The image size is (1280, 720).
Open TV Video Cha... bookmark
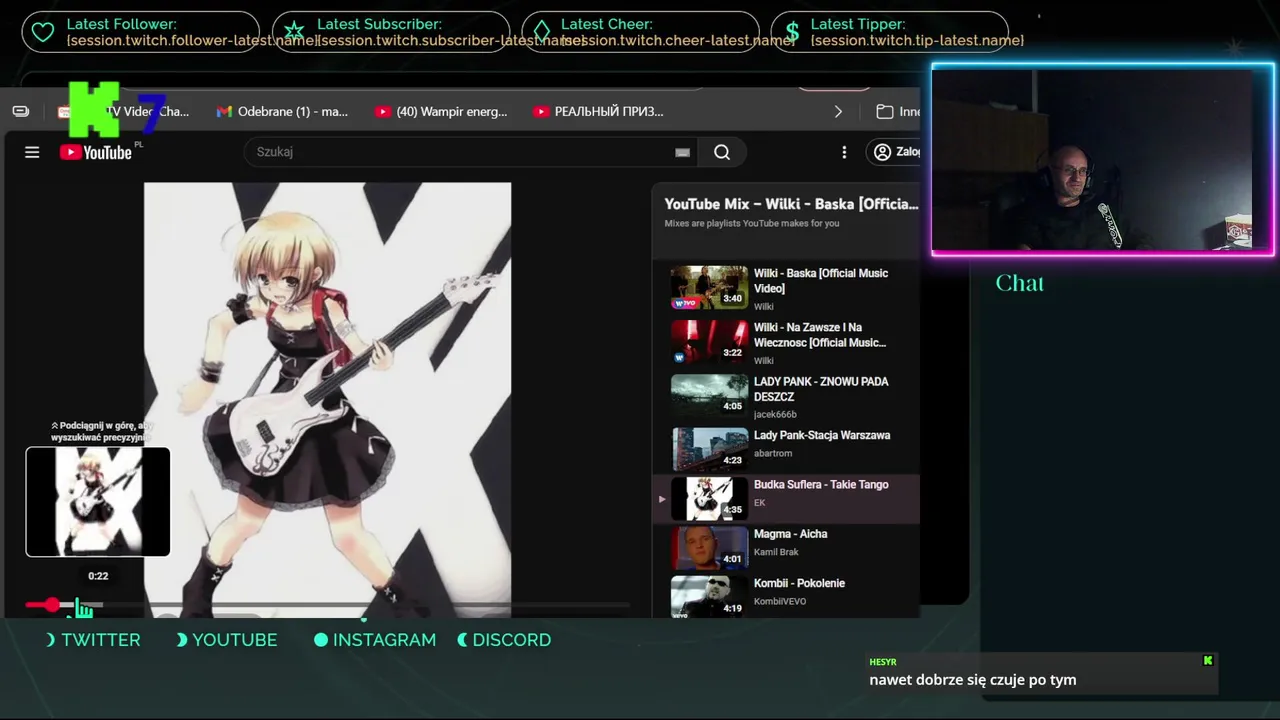coord(124,112)
